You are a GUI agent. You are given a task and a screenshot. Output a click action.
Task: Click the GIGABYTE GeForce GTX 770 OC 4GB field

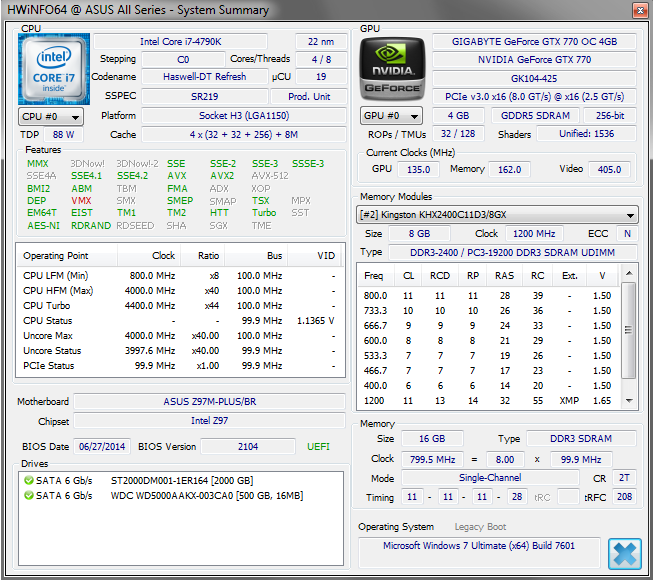tap(534, 42)
